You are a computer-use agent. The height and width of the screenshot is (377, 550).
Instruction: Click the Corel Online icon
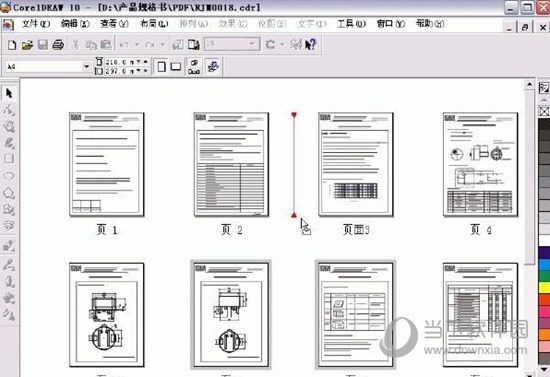point(296,45)
